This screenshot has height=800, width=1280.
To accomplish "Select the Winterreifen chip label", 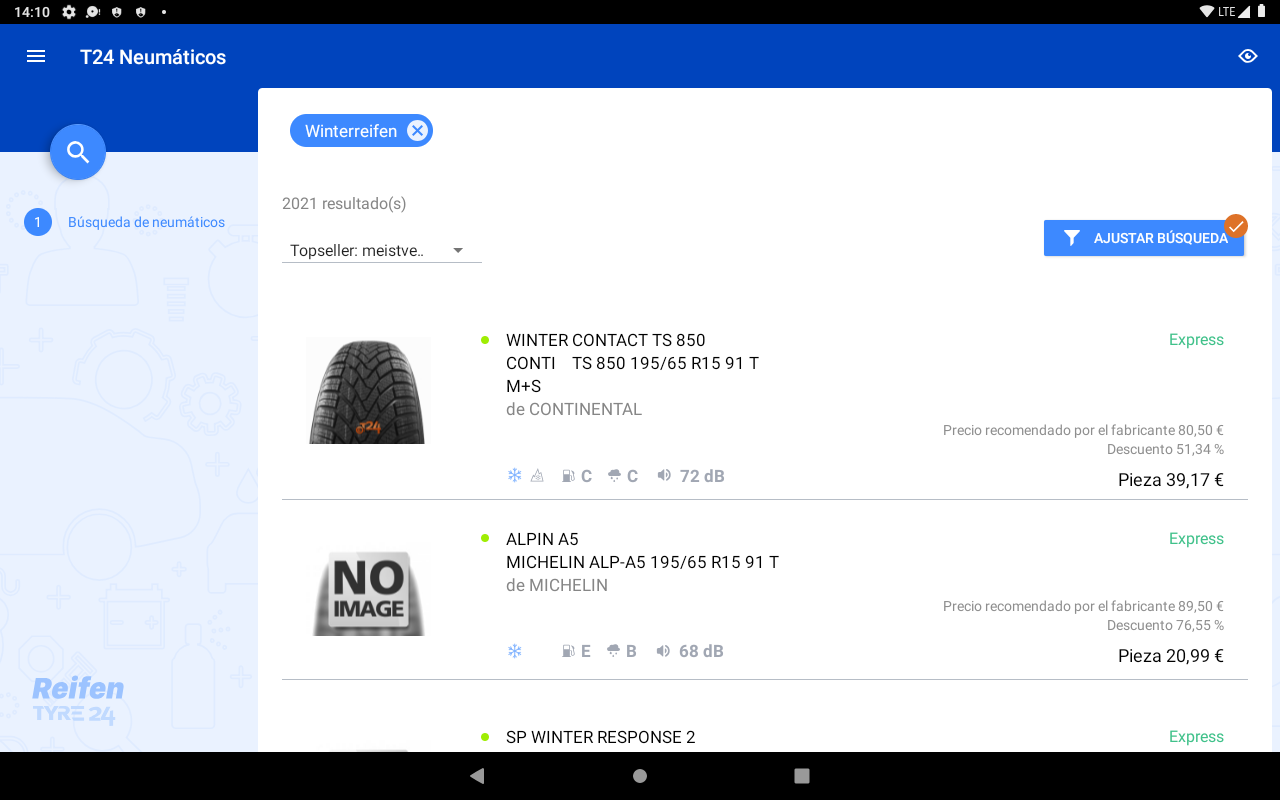I will [351, 131].
